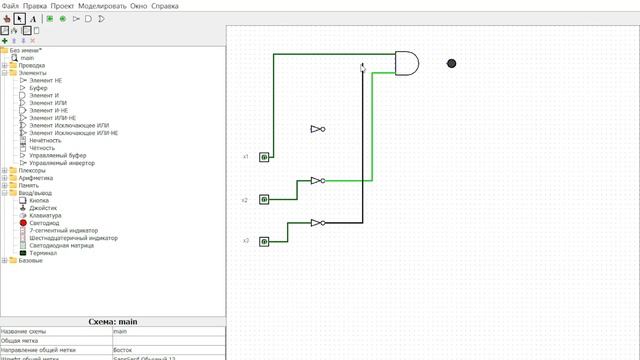The width and height of the screenshot is (640, 360).
Task: Open the Правка menu
Action: click(x=35, y=6)
